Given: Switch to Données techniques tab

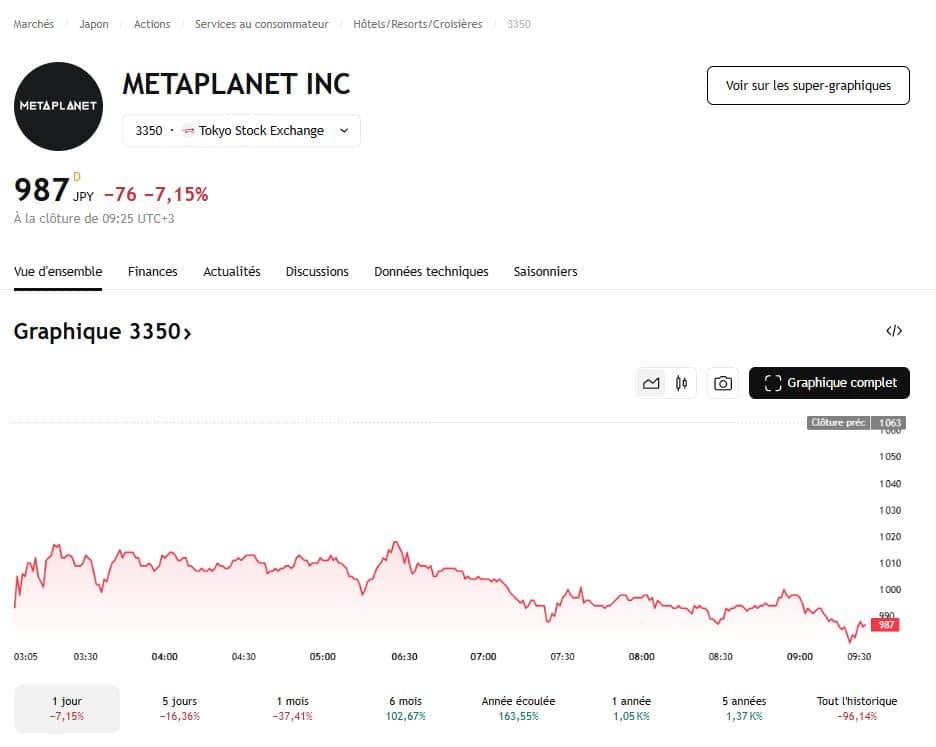Looking at the screenshot, I should tap(431, 272).
